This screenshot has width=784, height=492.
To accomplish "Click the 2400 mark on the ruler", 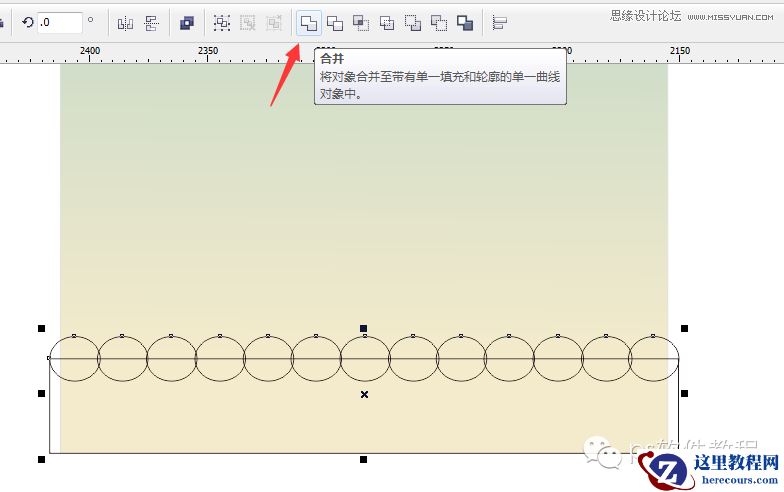I will coord(90,50).
